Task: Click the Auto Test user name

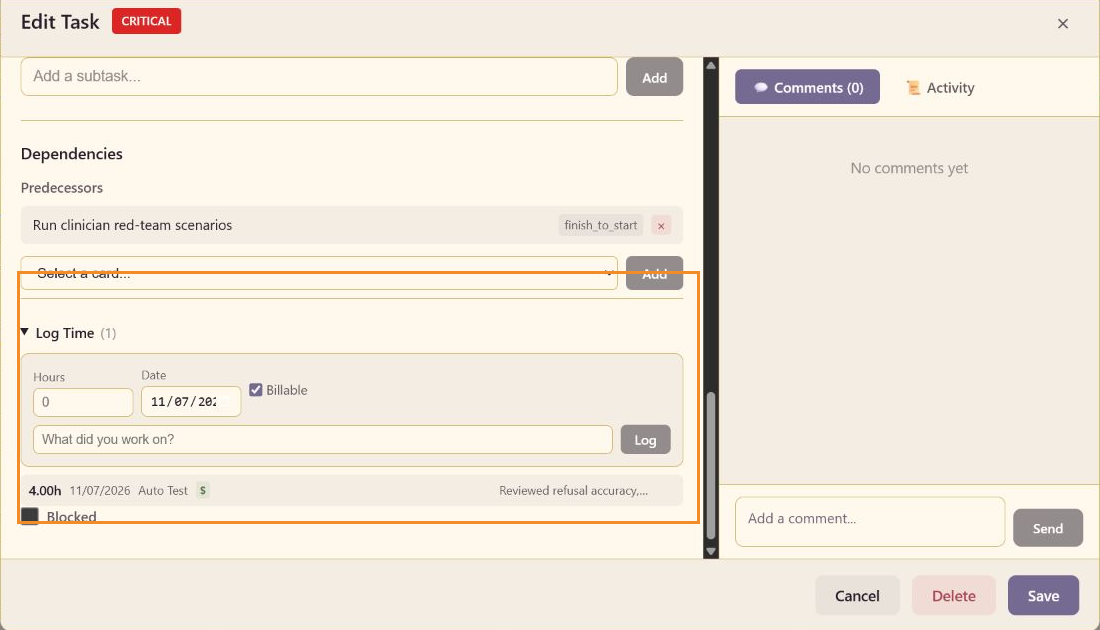Action: (x=163, y=490)
